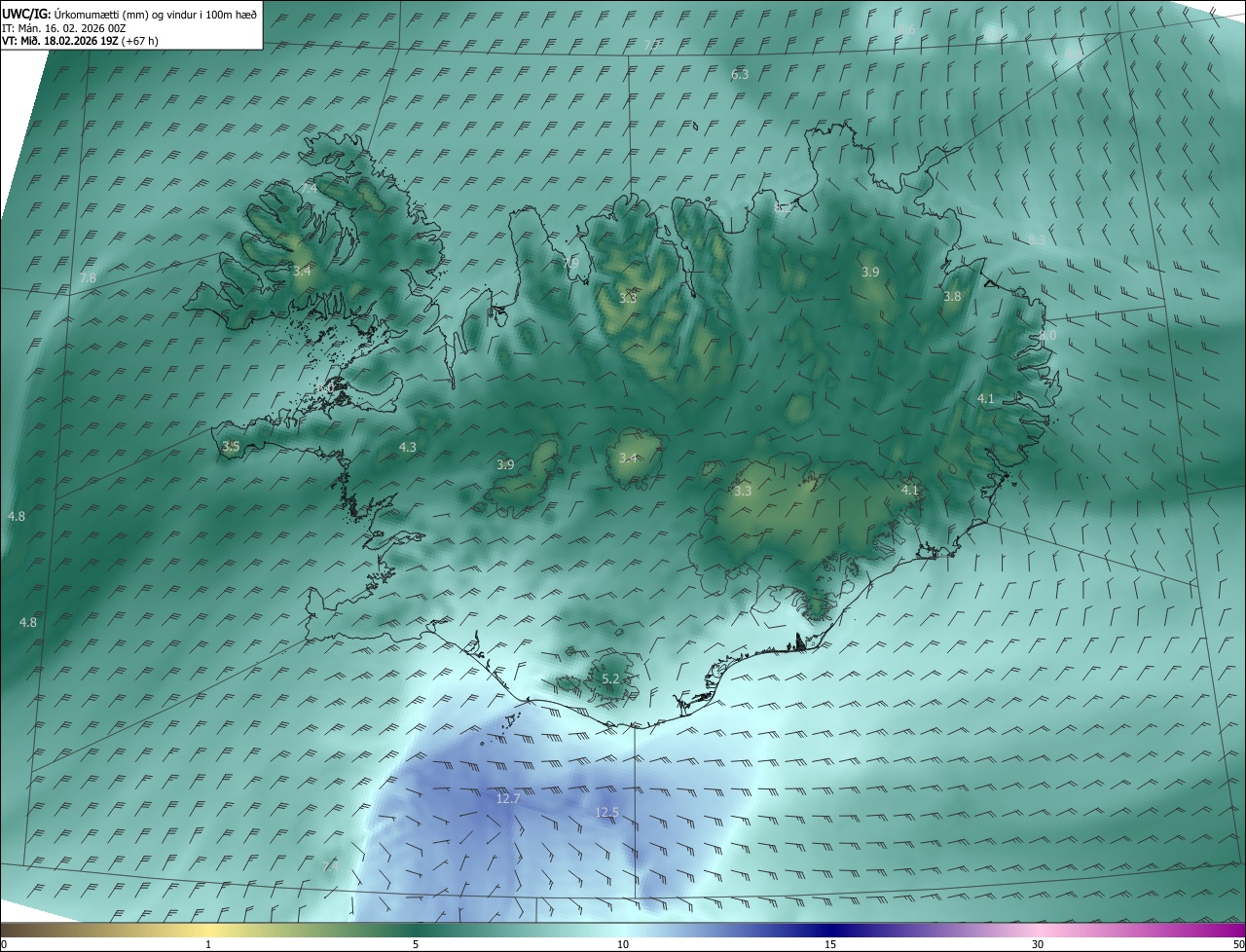Click the 5 tick label on the color scale
This screenshot has width=1246, height=952.
416,944
